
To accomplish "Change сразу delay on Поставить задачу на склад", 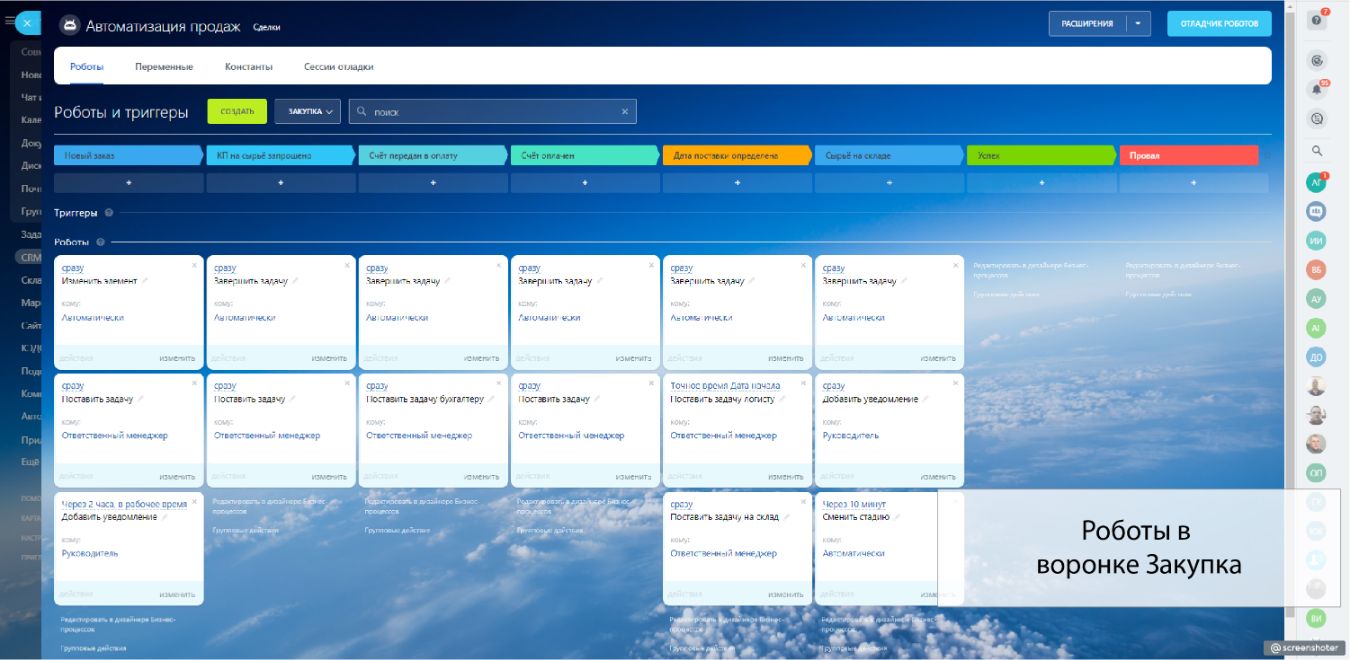I will click(x=681, y=504).
